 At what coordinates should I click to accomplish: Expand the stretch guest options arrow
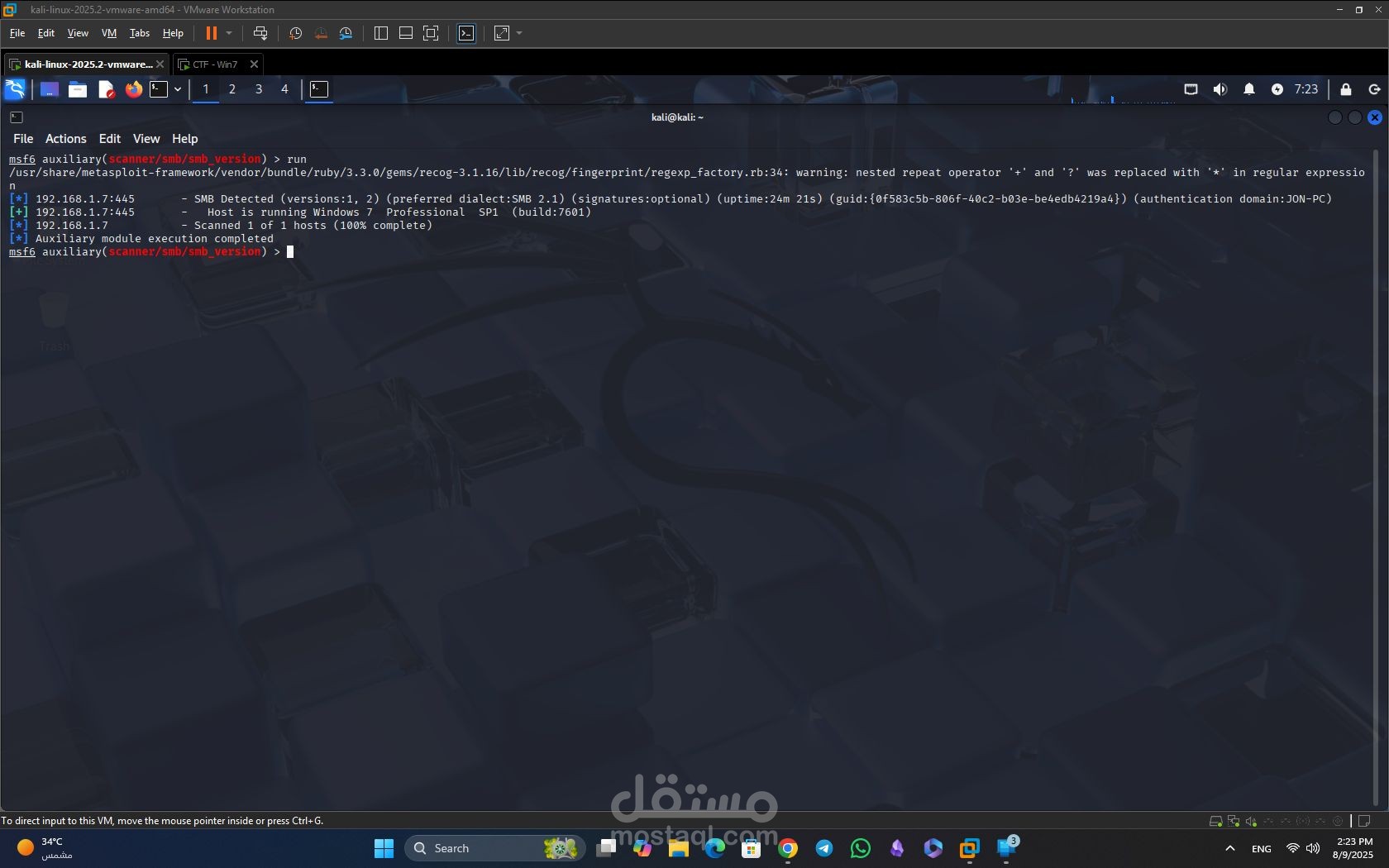click(519, 33)
